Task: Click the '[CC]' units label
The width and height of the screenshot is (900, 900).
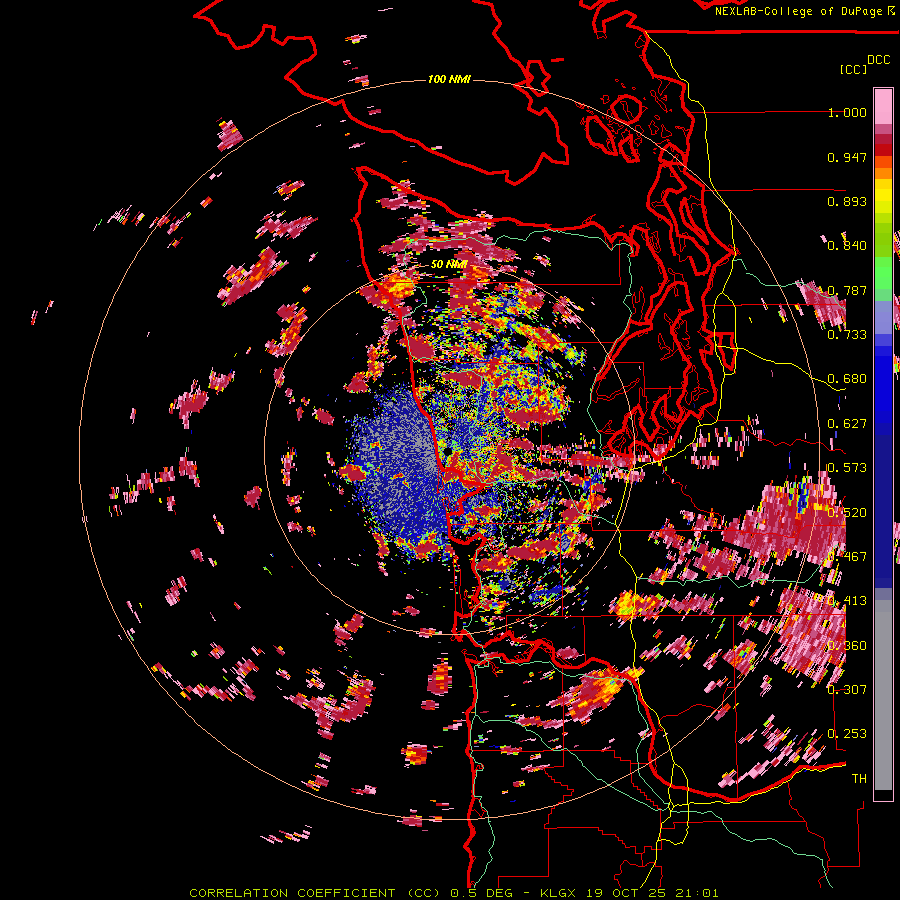Action: (853, 69)
